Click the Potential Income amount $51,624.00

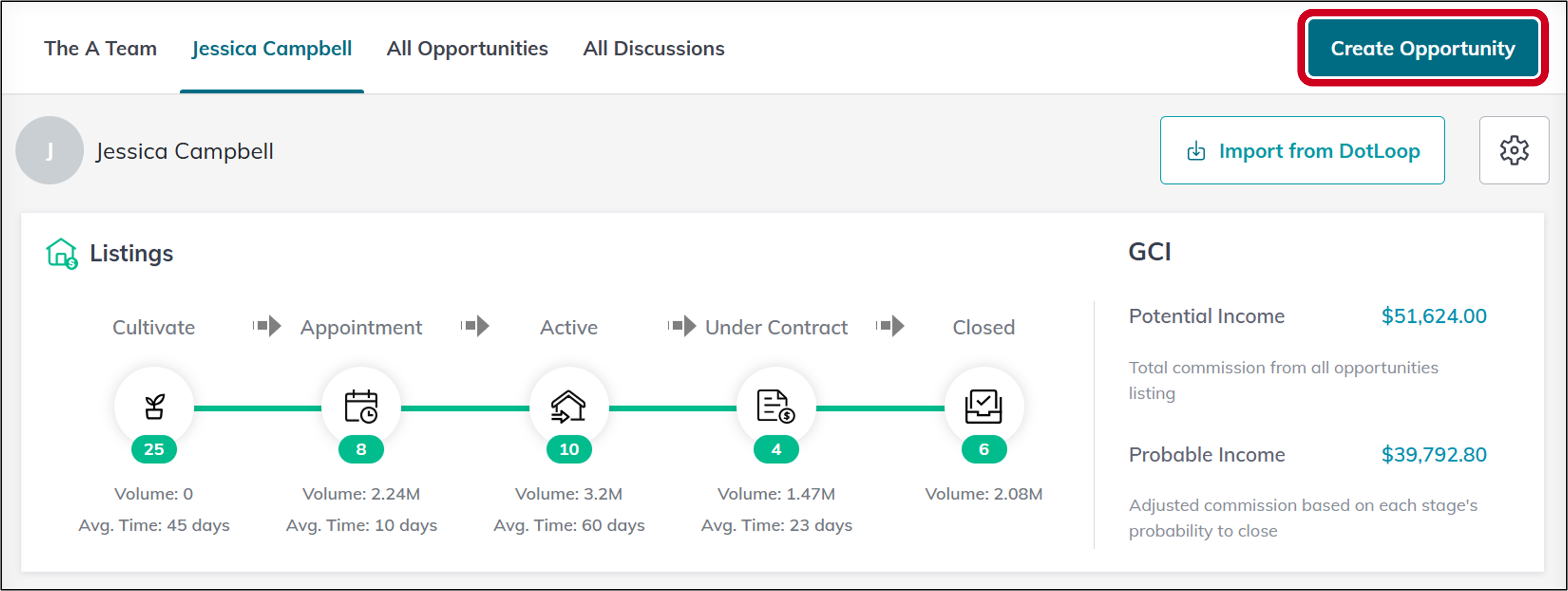(x=1433, y=316)
